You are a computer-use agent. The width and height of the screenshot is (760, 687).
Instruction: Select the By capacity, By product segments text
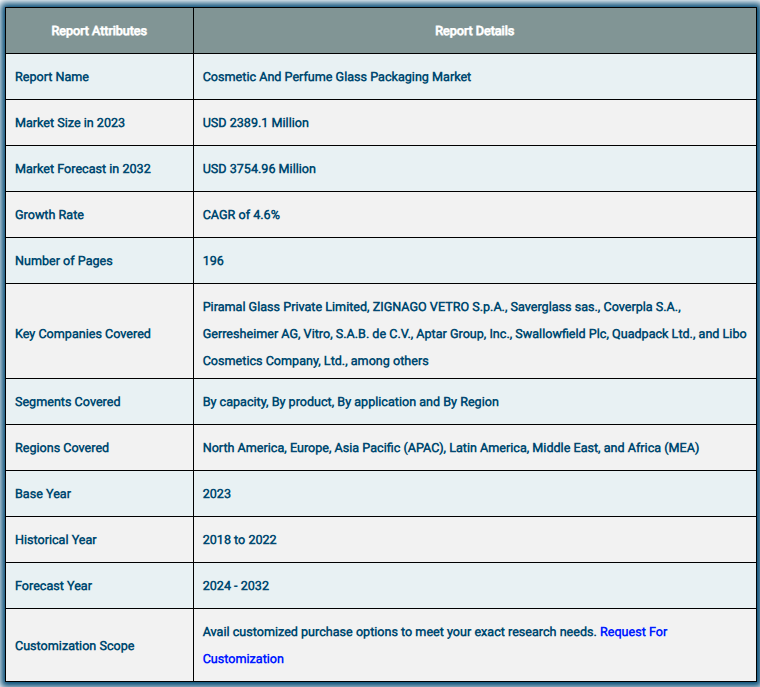(x=350, y=402)
